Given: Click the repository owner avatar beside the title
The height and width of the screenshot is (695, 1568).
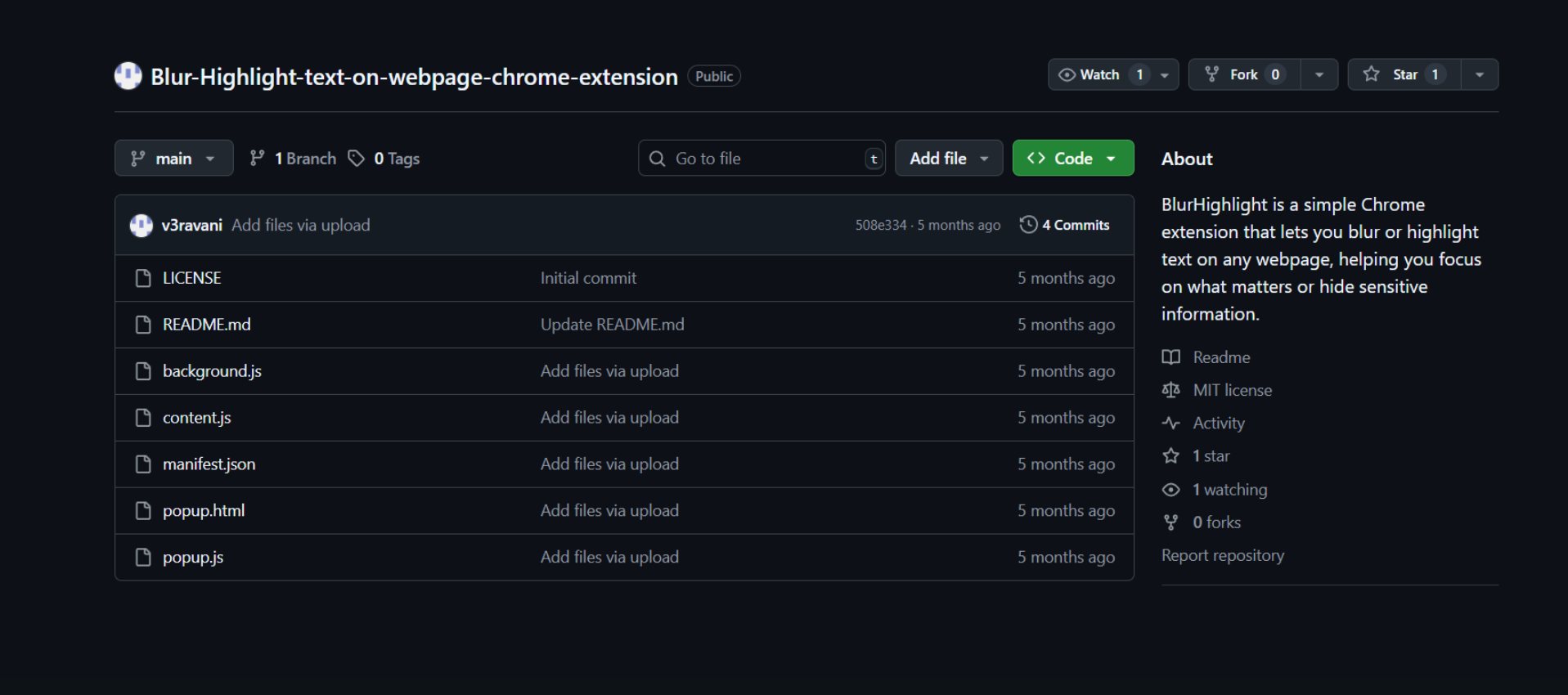Looking at the screenshot, I should (128, 76).
